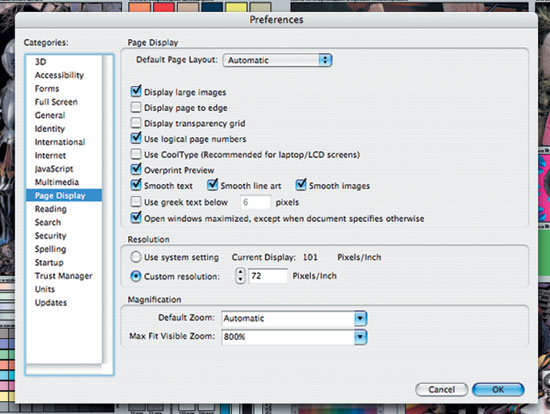Uncheck Smooth line art

(x=213, y=185)
